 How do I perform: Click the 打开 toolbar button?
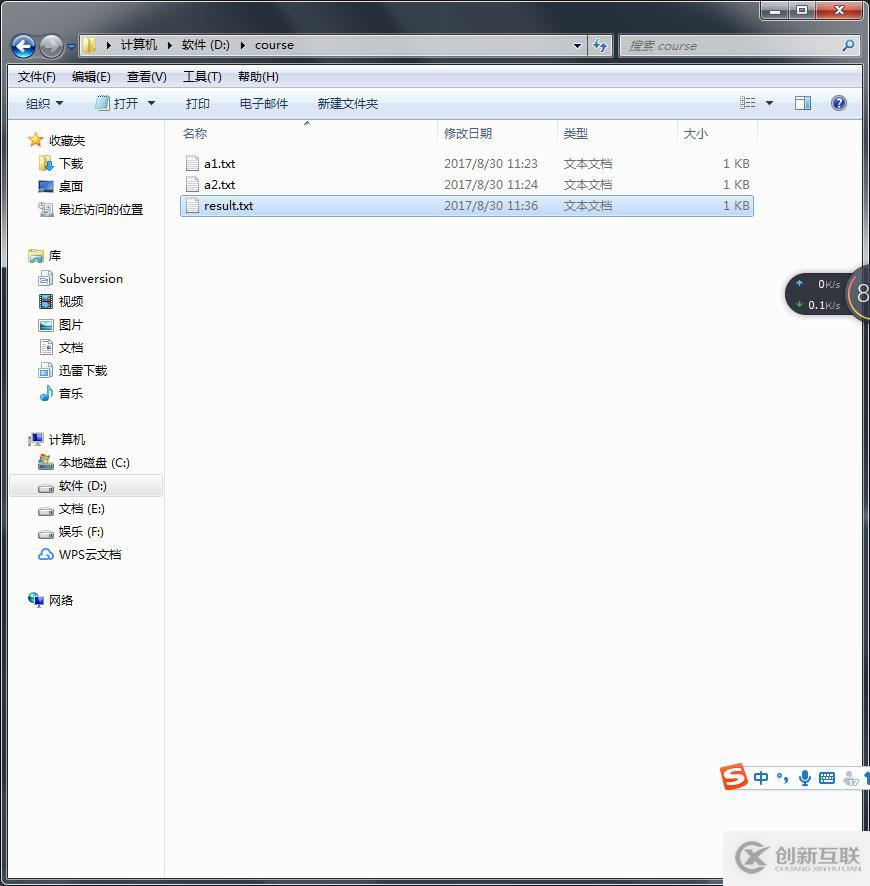pyautogui.click(x=117, y=103)
